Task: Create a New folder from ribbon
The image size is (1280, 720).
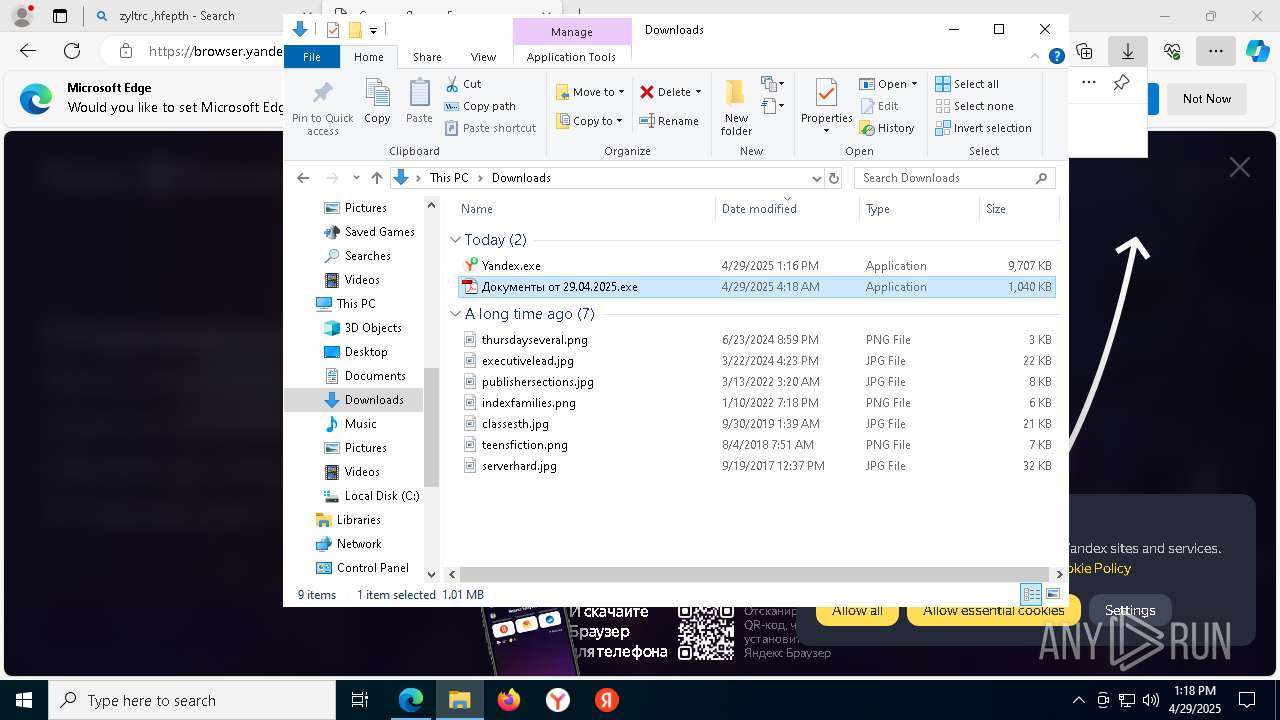Action: point(736,106)
